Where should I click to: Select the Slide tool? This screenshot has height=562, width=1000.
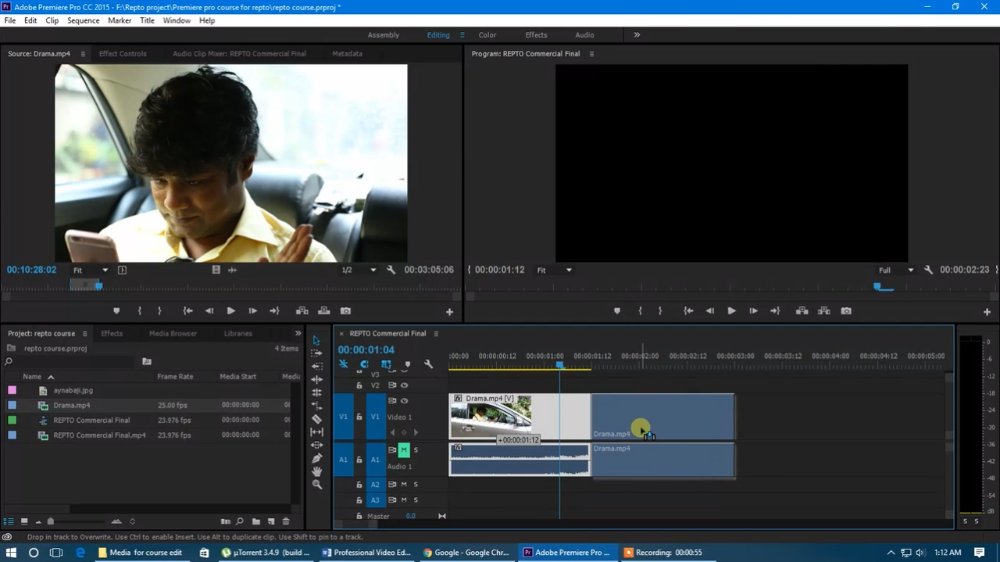click(x=316, y=445)
